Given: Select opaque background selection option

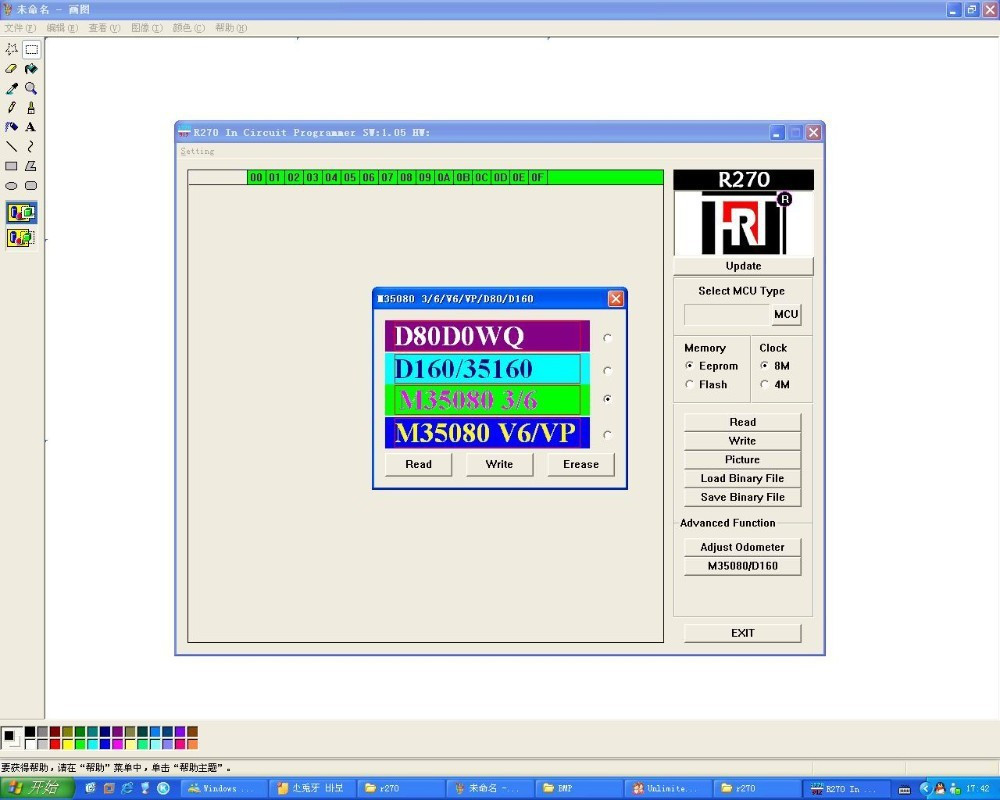Looking at the screenshot, I should point(21,212).
